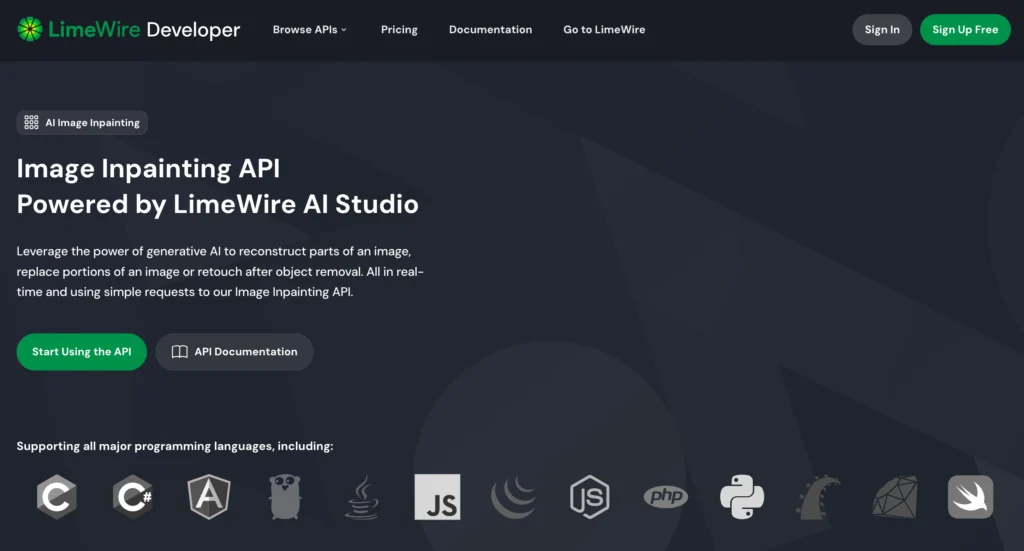Image resolution: width=1024 pixels, height=551 pixels.
Task: Select the C# language icon
Action: (x=133, y=497)
